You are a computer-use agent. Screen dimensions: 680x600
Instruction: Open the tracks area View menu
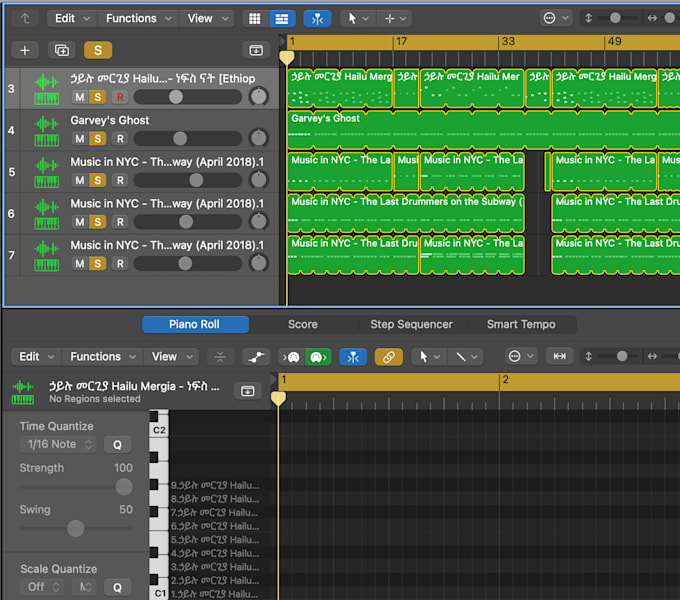pos(207,19)
